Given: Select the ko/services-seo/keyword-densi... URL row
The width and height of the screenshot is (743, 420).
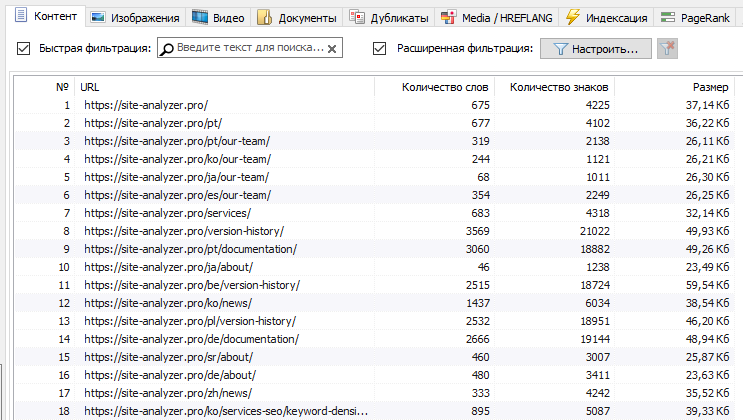Looking at the screenshot, I should [374, 411].
